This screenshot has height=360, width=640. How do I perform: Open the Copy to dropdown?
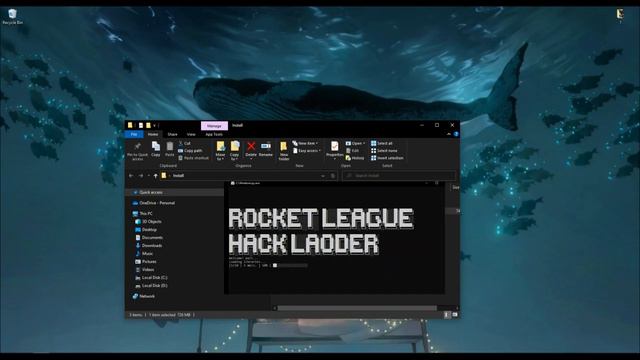pos(235,151)
